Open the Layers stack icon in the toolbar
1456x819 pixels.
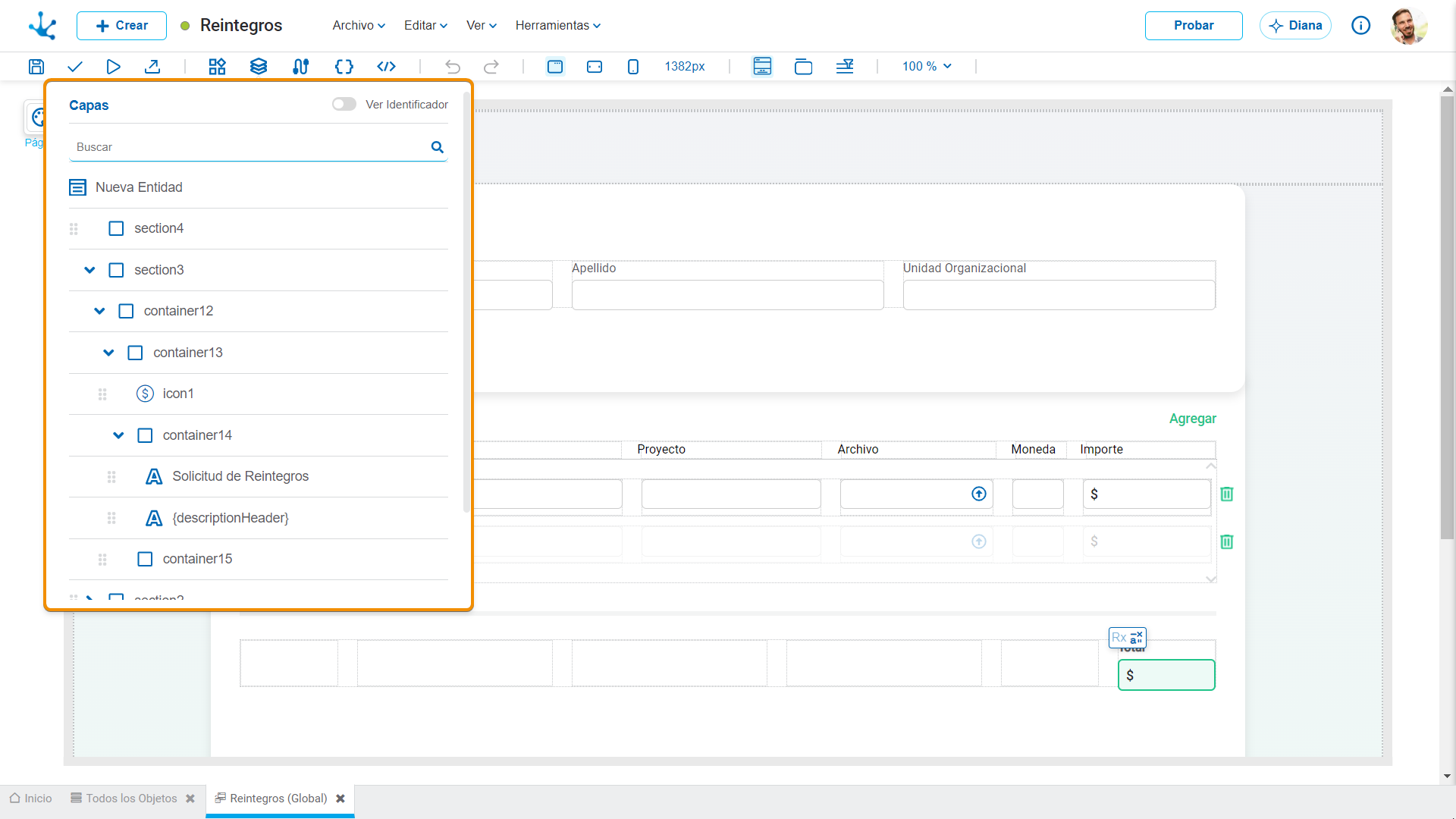259,67
